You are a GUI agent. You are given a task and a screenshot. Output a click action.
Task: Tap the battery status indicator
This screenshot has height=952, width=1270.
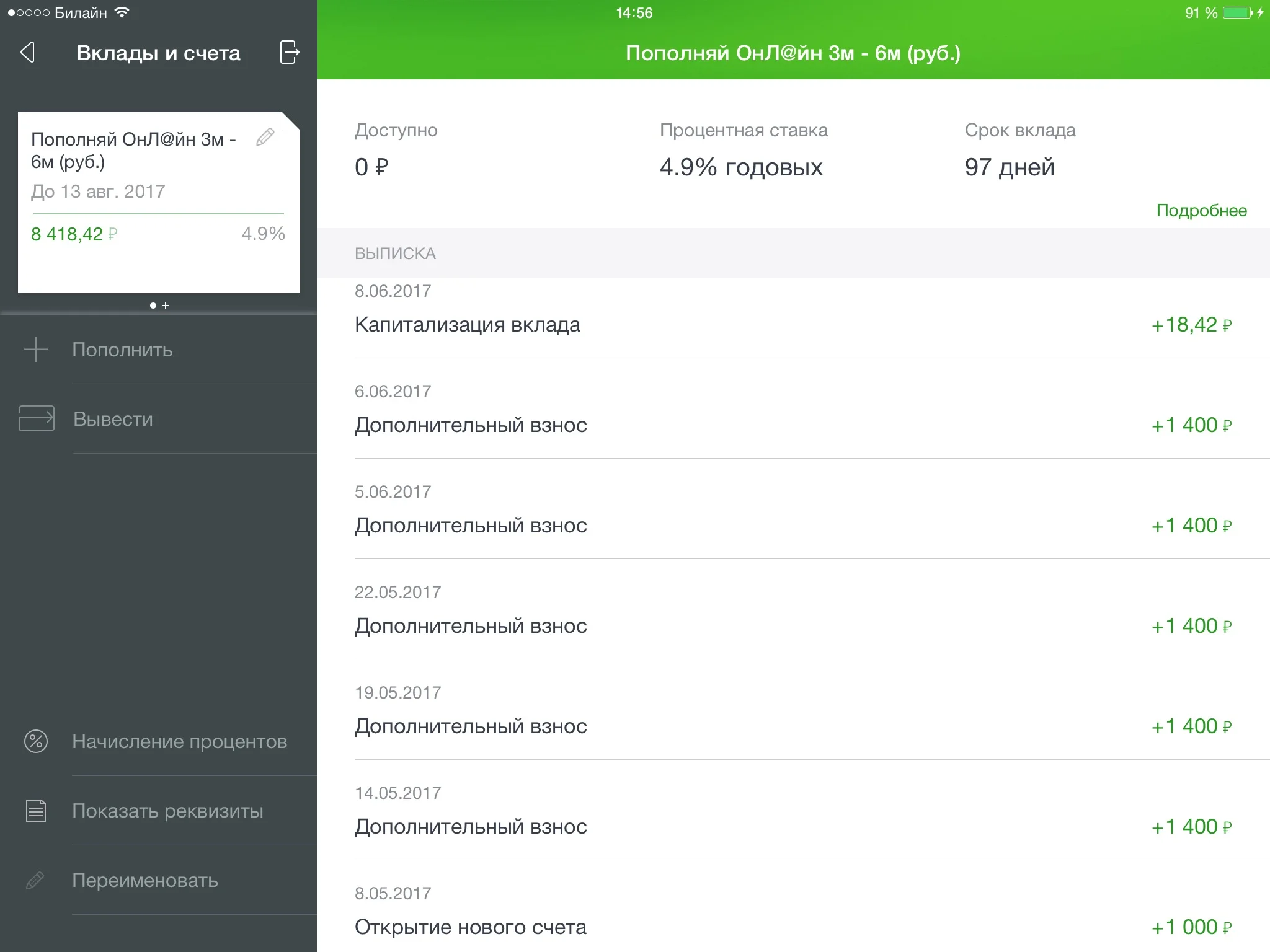[x=1238, y=13]
